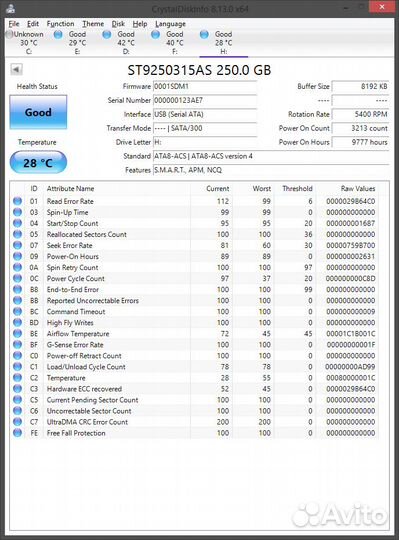Click the status icon for Reported Uncorrectable Errors

[x=17, y=300]
